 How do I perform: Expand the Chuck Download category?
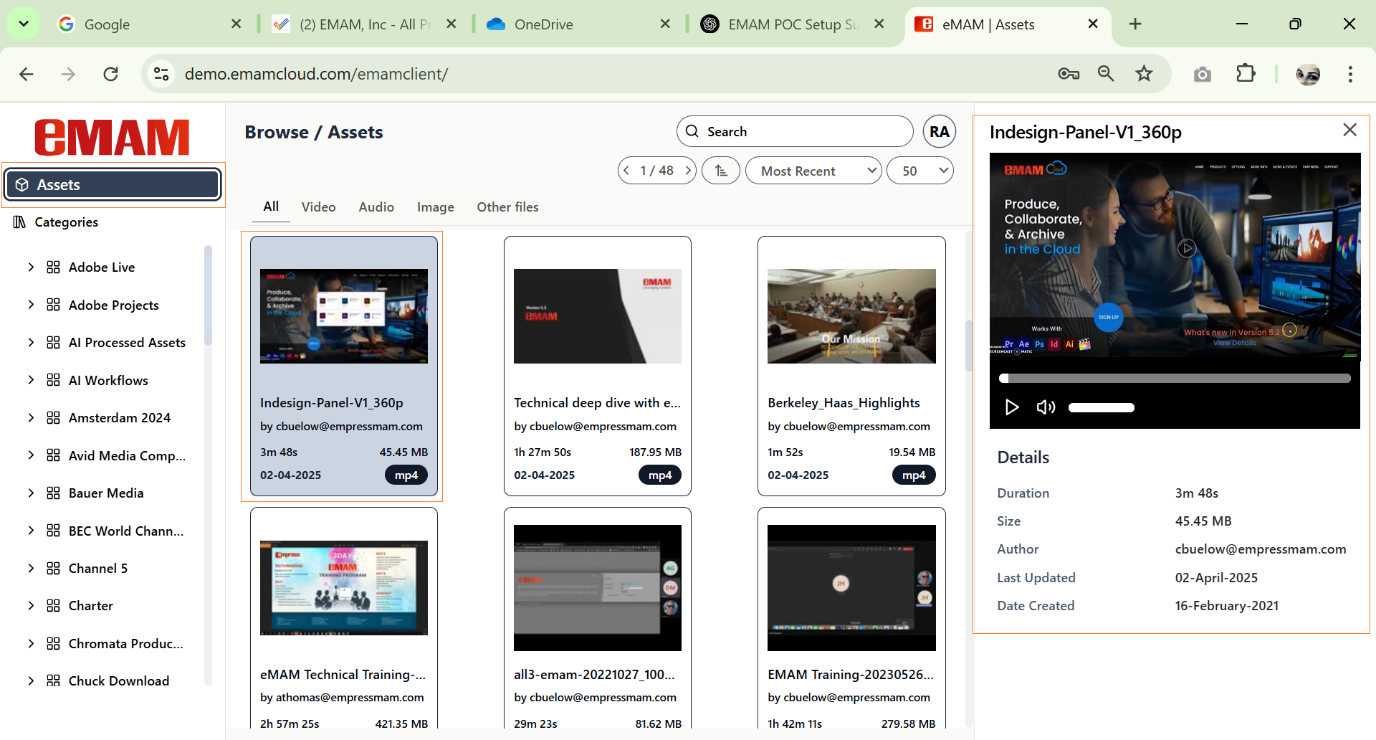point(31,681)
